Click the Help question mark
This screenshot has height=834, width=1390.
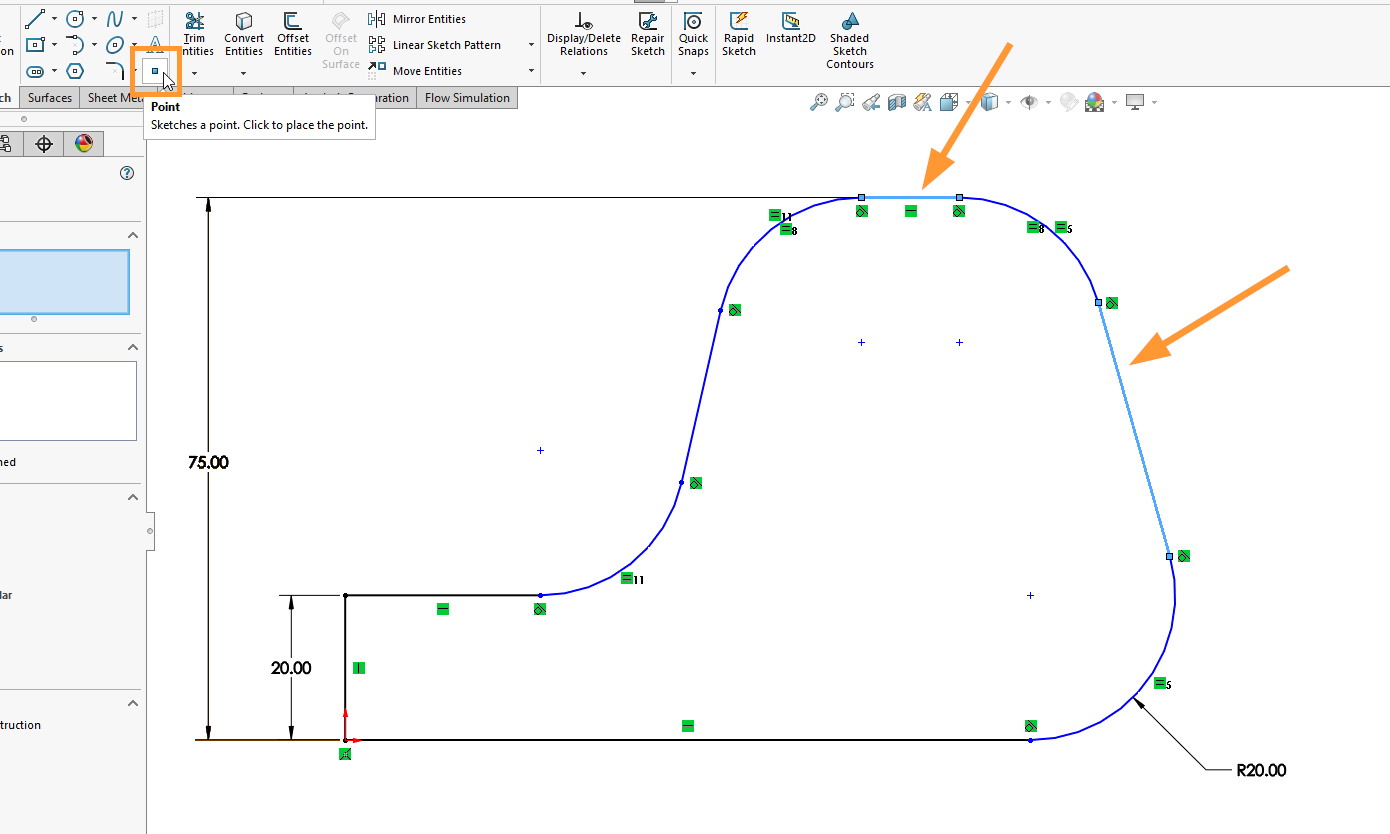[126, 173]
